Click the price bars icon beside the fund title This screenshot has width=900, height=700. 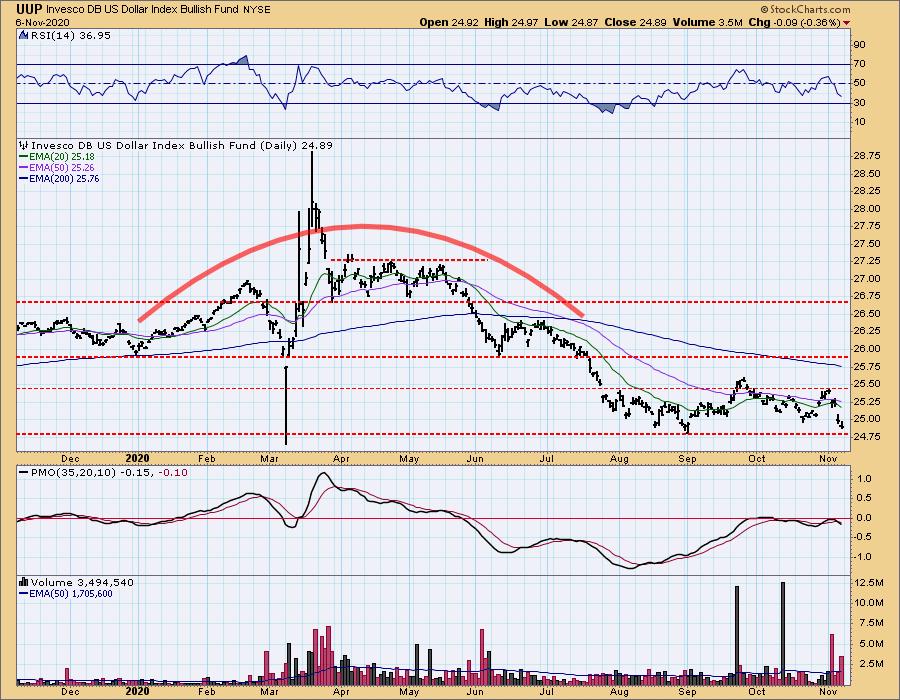tap(24, 146)
